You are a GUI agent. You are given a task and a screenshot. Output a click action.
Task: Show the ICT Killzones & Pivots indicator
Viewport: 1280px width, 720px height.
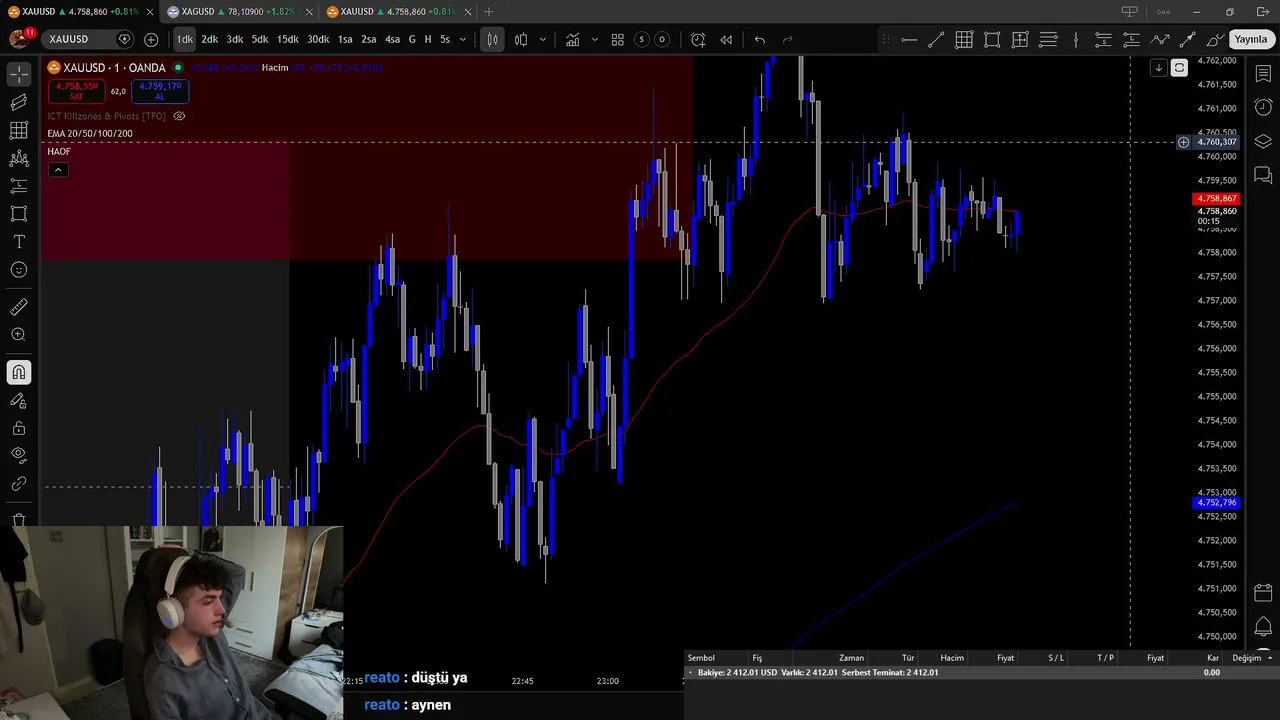[x=179, y=116]
